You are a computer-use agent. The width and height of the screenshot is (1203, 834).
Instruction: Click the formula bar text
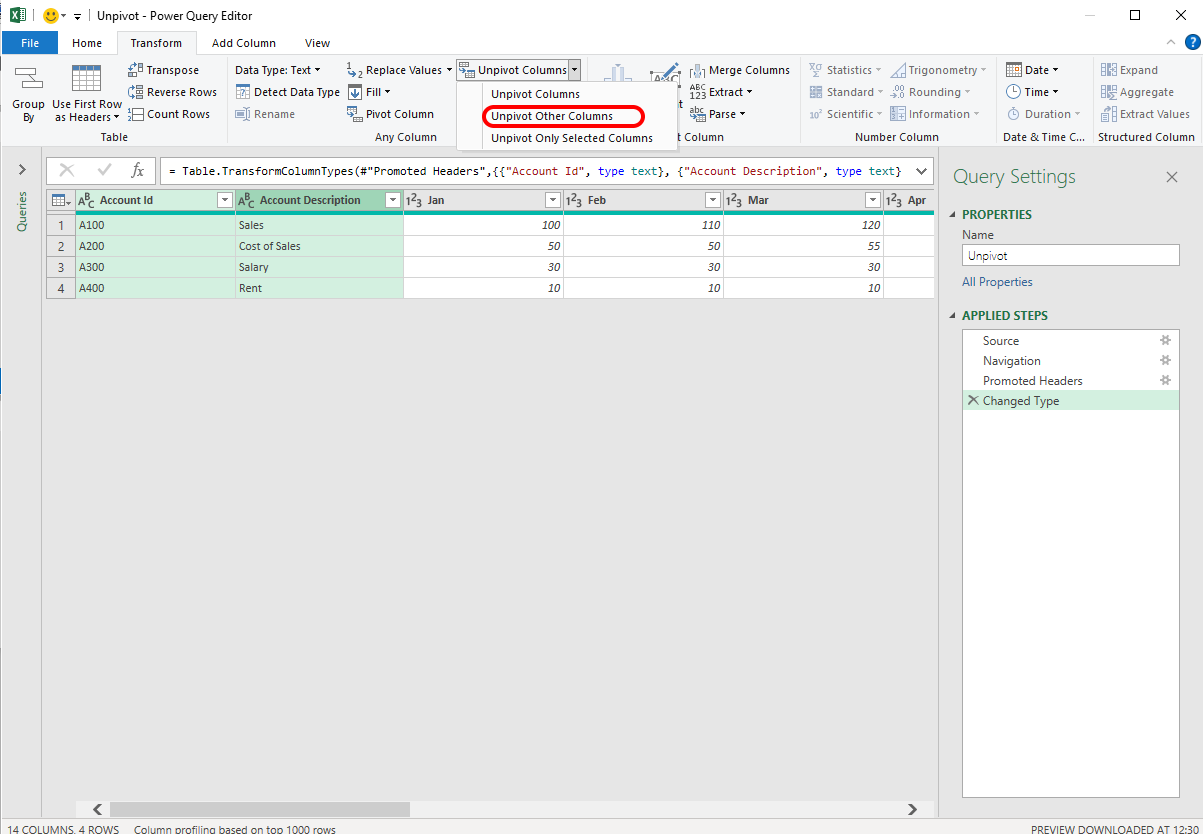click(535, 171)
